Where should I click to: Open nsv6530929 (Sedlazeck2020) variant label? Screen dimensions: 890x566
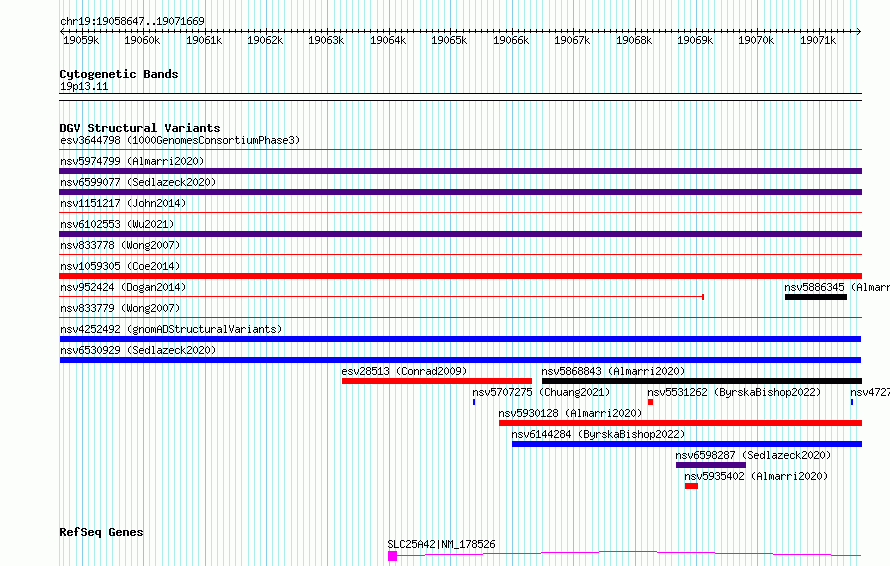click(x=138, y=350)
